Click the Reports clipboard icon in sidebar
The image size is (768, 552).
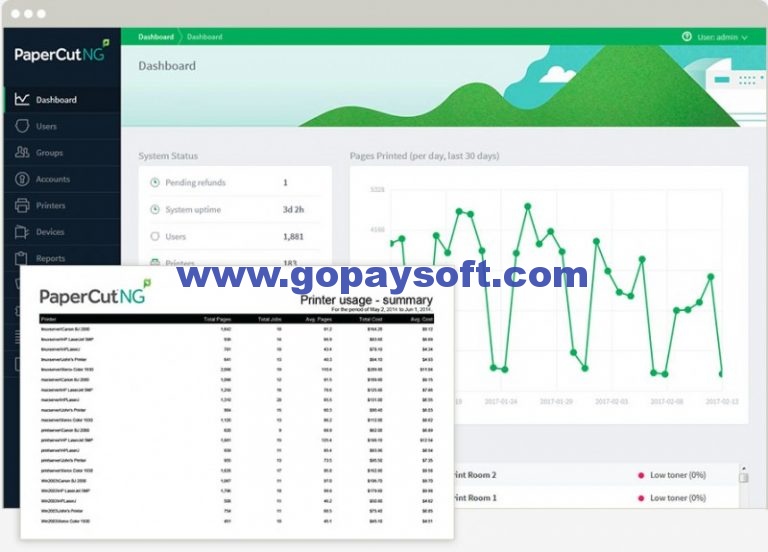click(22, 258)
